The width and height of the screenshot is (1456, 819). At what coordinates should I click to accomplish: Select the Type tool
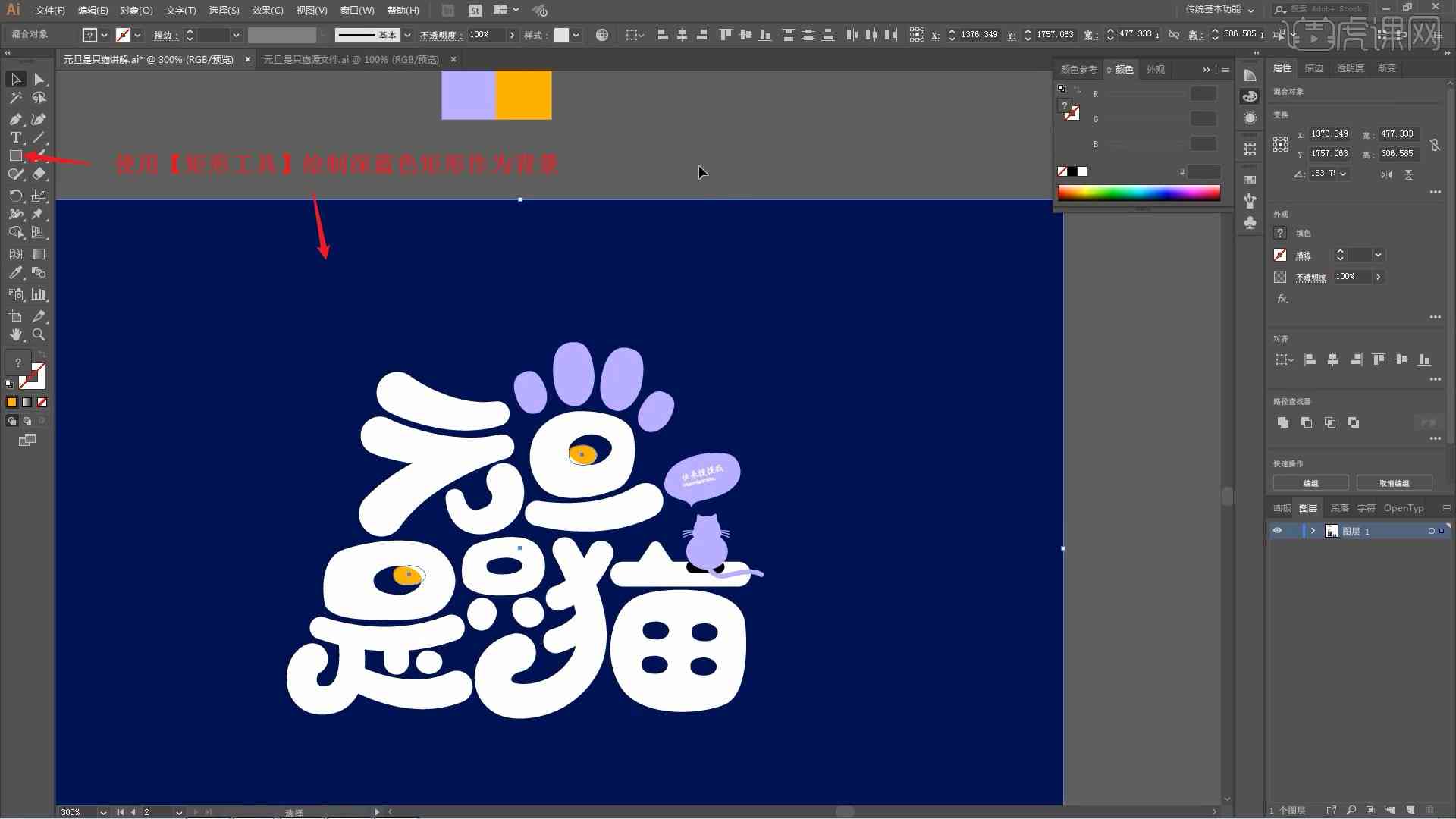point(14,136)
